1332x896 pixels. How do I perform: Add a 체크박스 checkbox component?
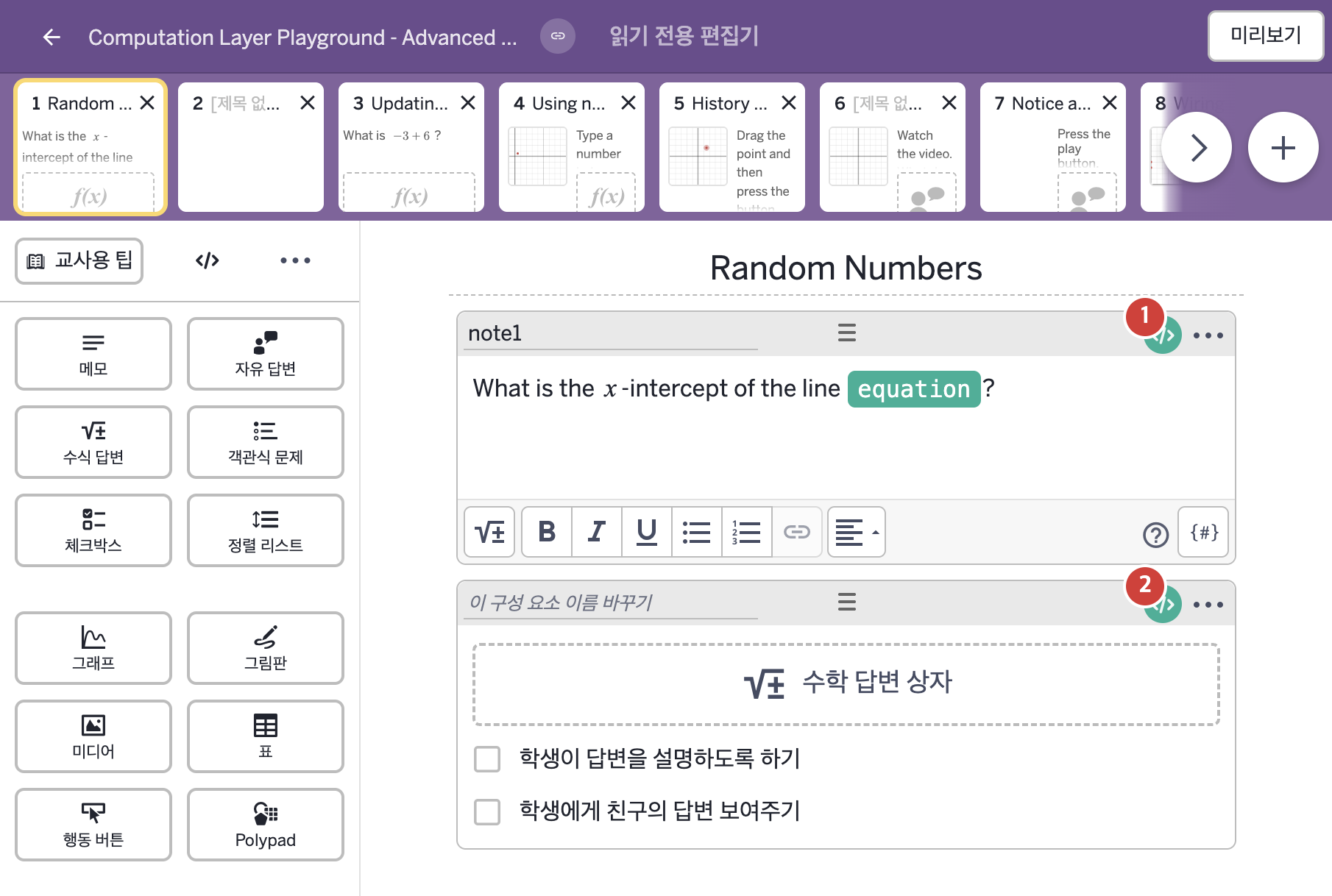[93, 530]
